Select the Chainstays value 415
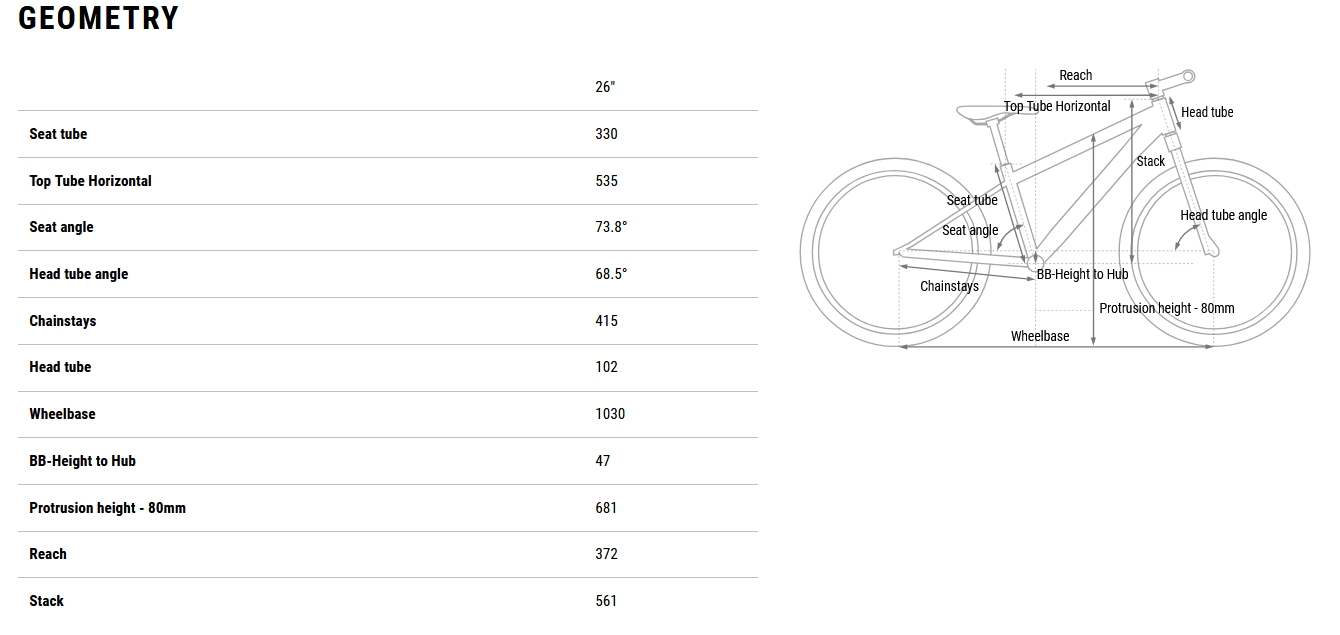The height and width of the screenshot is (635, 1340). pyautogui.click(x=606, y=321)
